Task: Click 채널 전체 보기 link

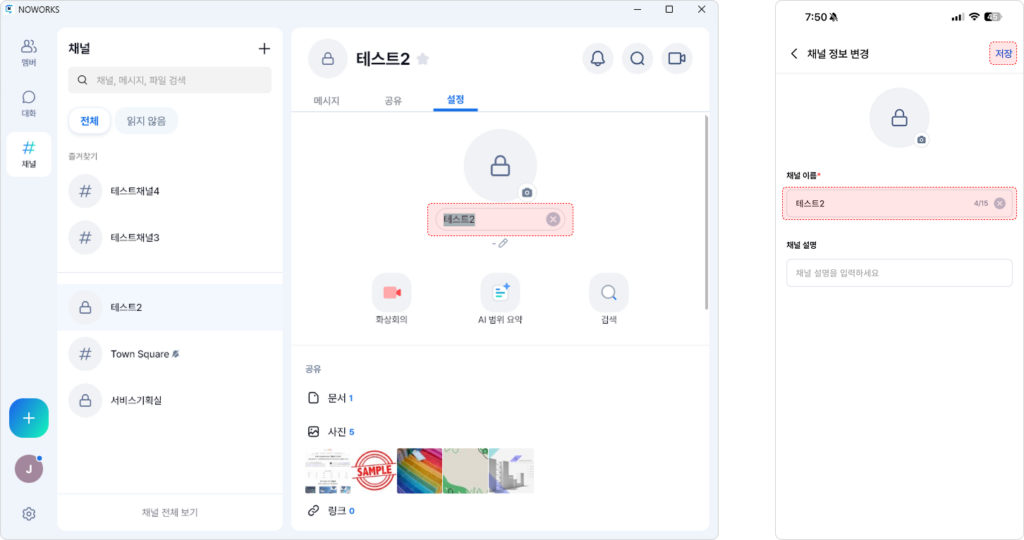Action: coord(170,513)
